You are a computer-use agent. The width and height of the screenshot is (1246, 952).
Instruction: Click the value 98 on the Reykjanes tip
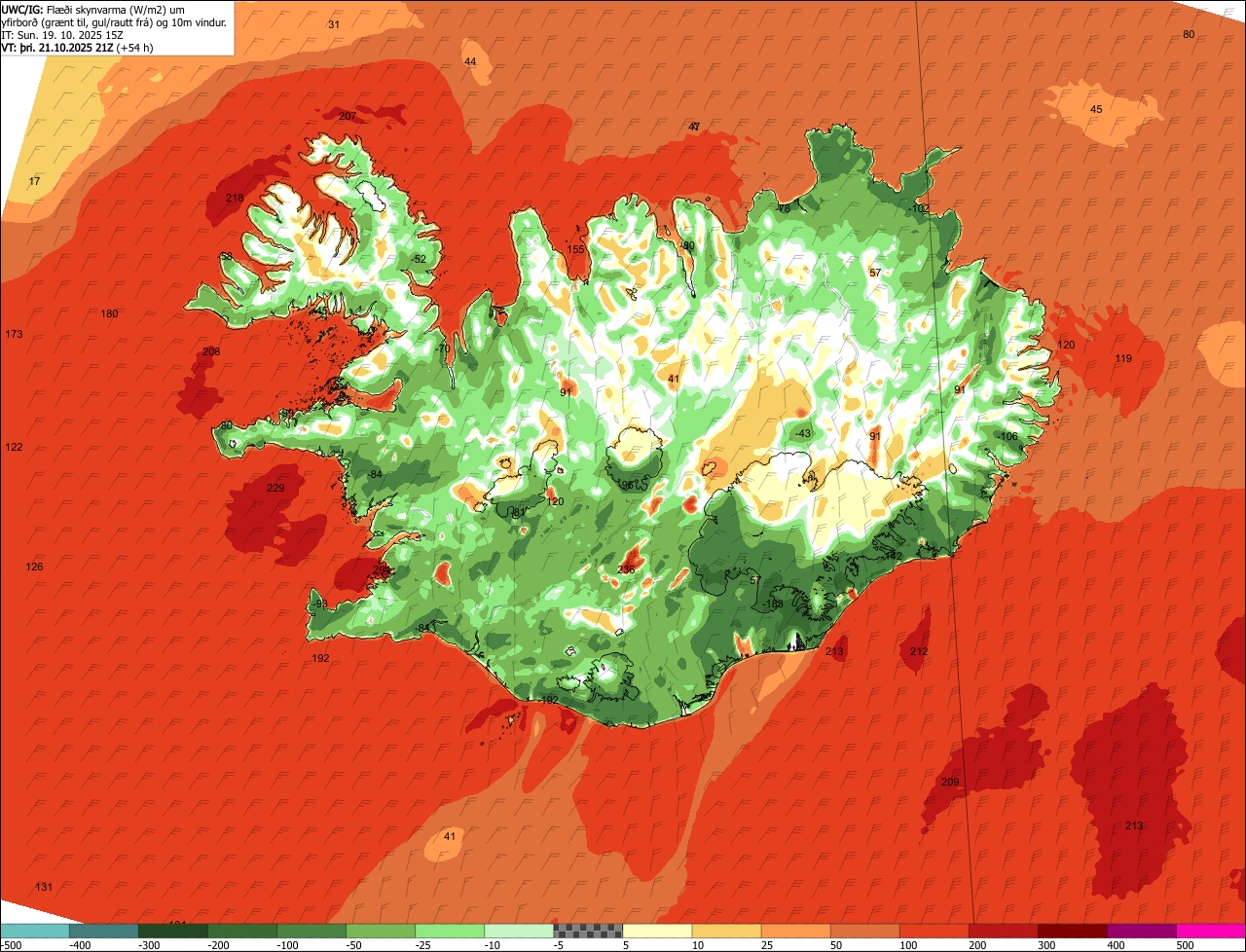pos(321,604)
